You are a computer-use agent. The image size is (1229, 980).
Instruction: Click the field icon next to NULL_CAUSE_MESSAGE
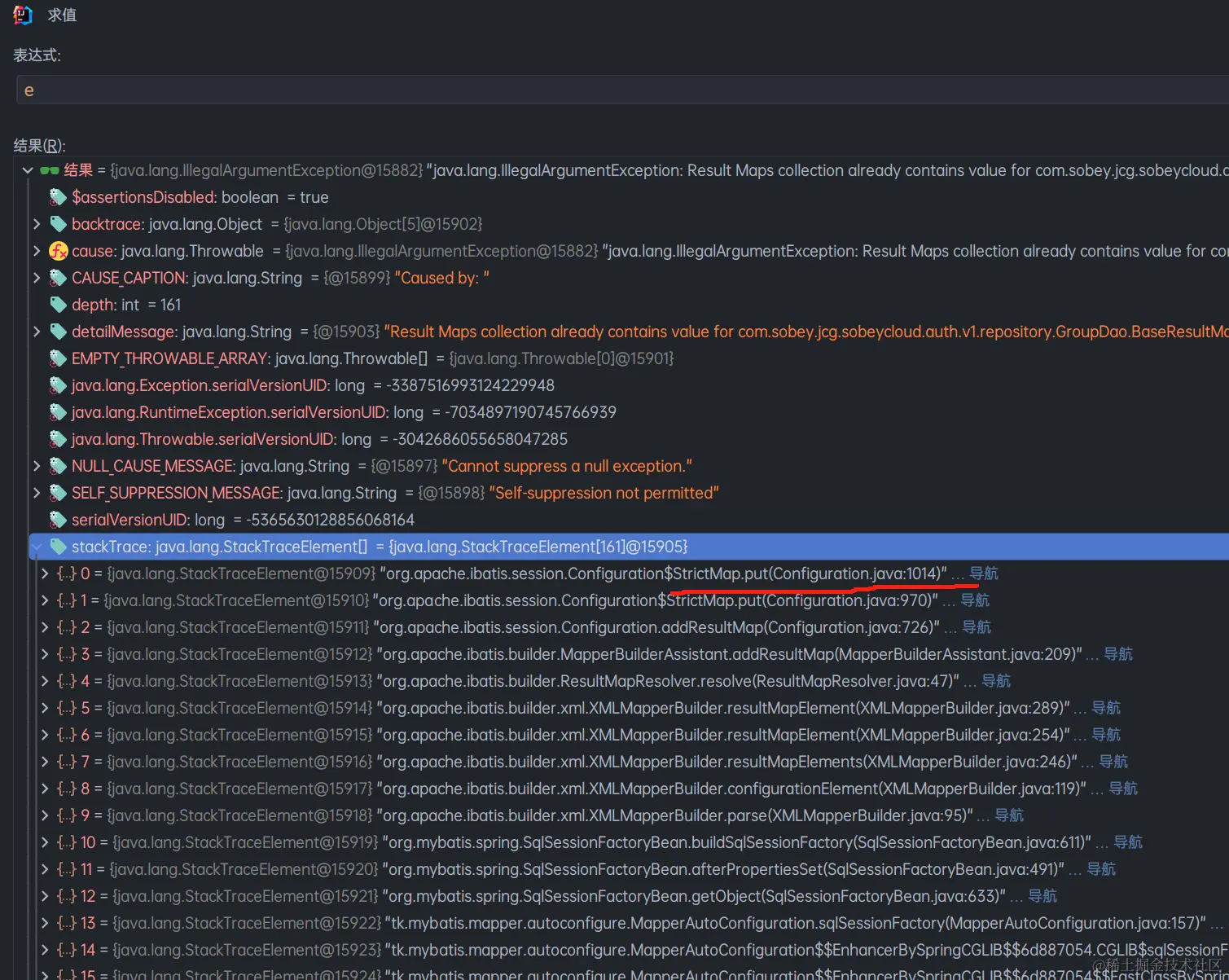coord(58,466)
